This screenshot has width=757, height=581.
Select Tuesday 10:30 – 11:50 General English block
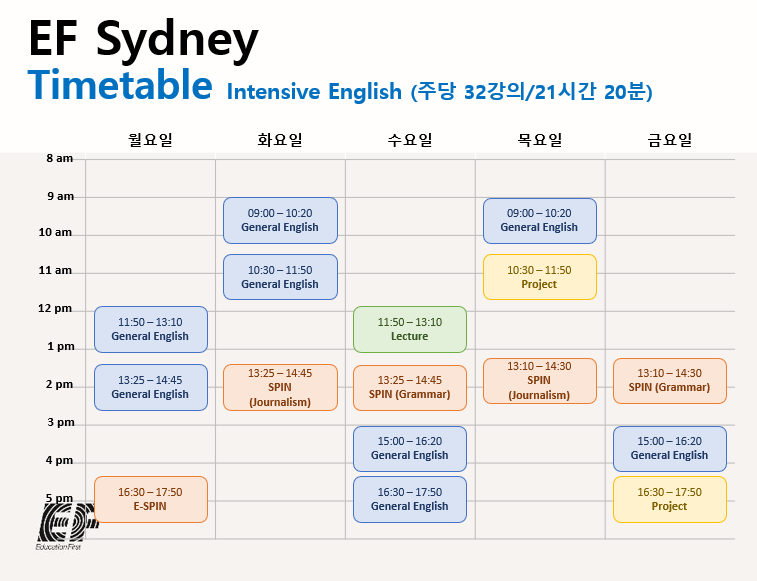pos(280,277)
